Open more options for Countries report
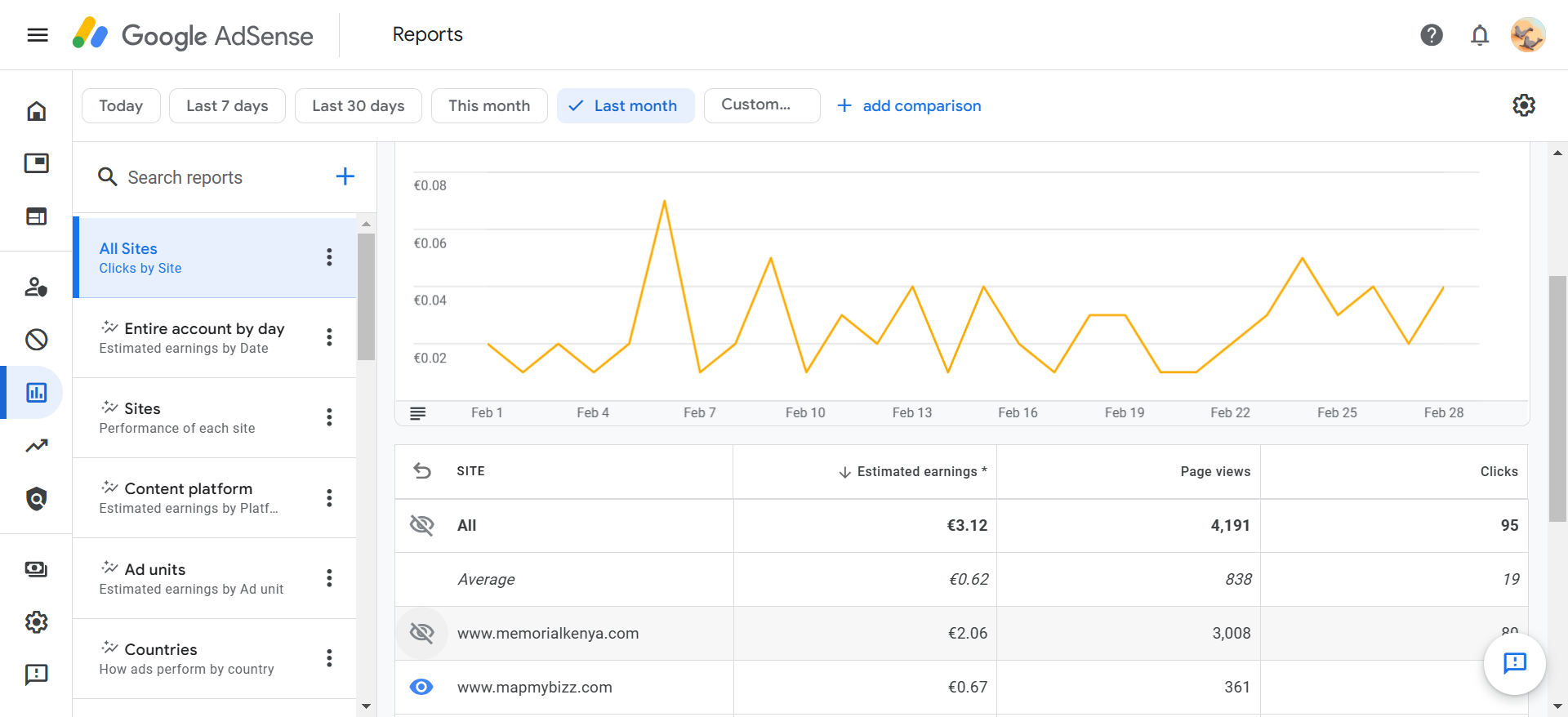 (329, 658)
